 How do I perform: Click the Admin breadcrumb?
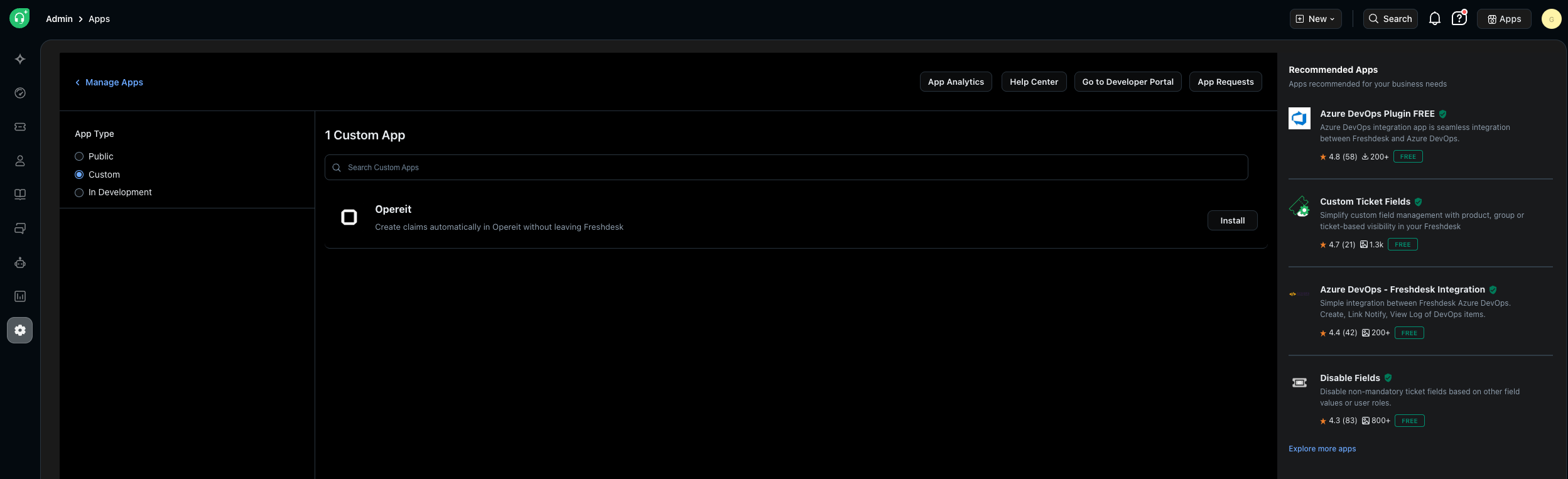click(x=59, y=19)
